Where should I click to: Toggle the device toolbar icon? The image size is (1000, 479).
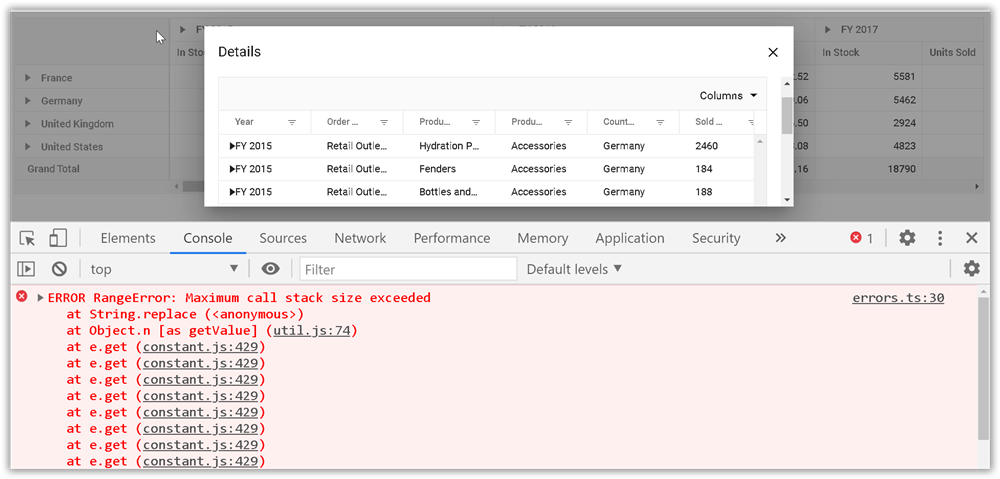[58, 238]
